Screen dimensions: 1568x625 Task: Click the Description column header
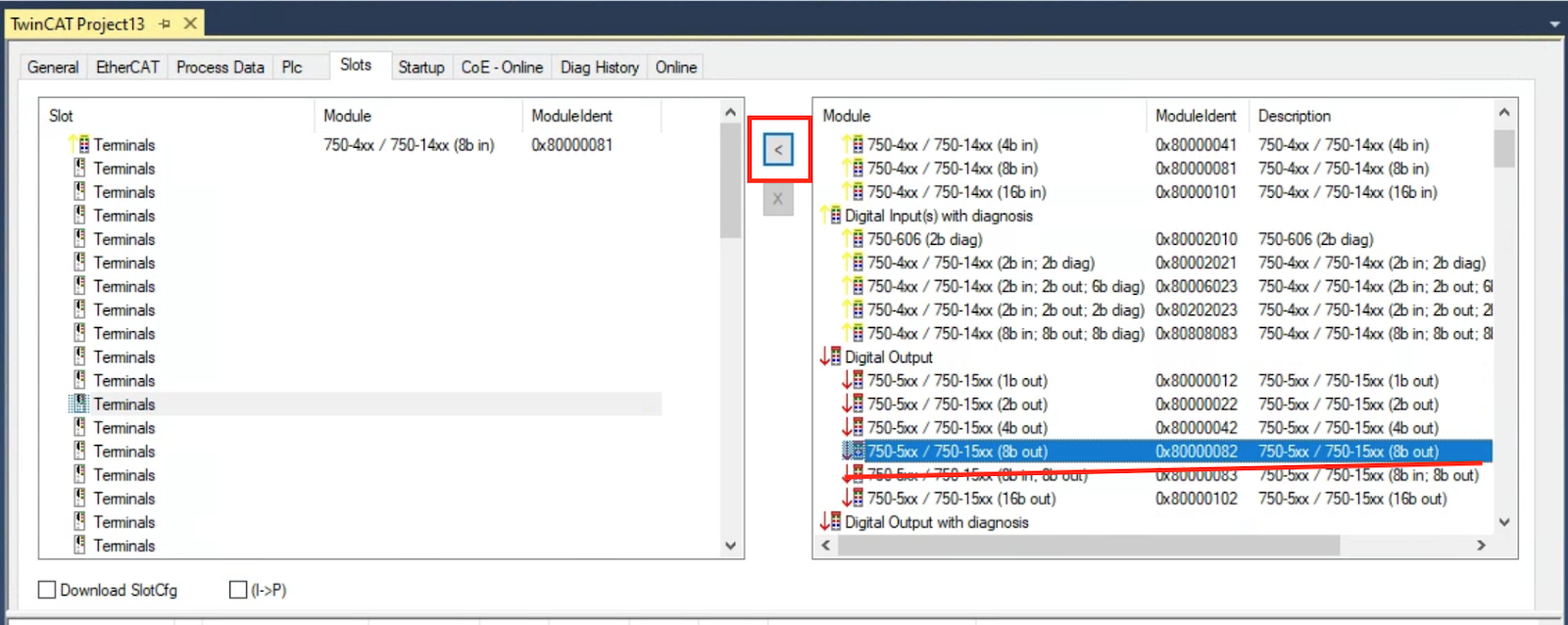pos(1370,116)
